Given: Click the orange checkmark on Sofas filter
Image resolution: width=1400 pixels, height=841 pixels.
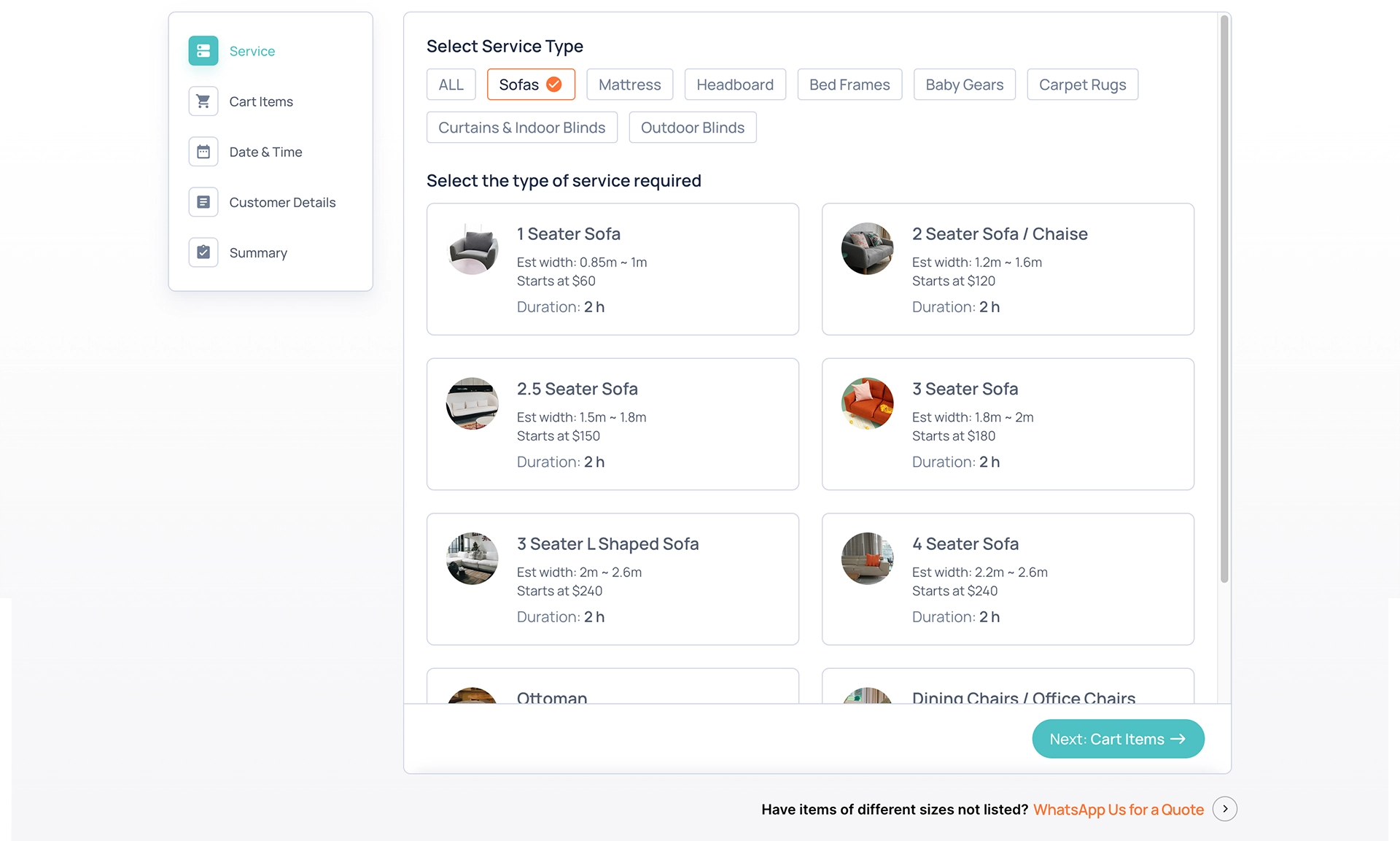Looking at the screenshot, I should click(554, 85).
